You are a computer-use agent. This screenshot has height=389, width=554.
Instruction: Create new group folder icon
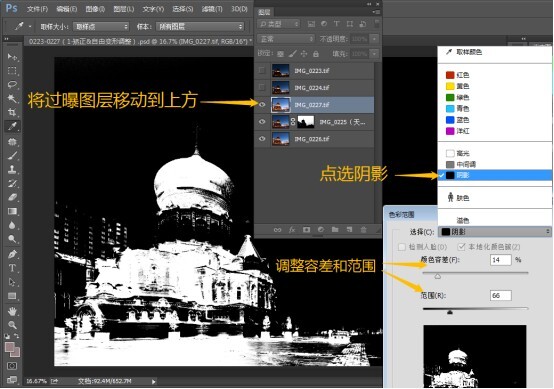[x=335, y=230]
